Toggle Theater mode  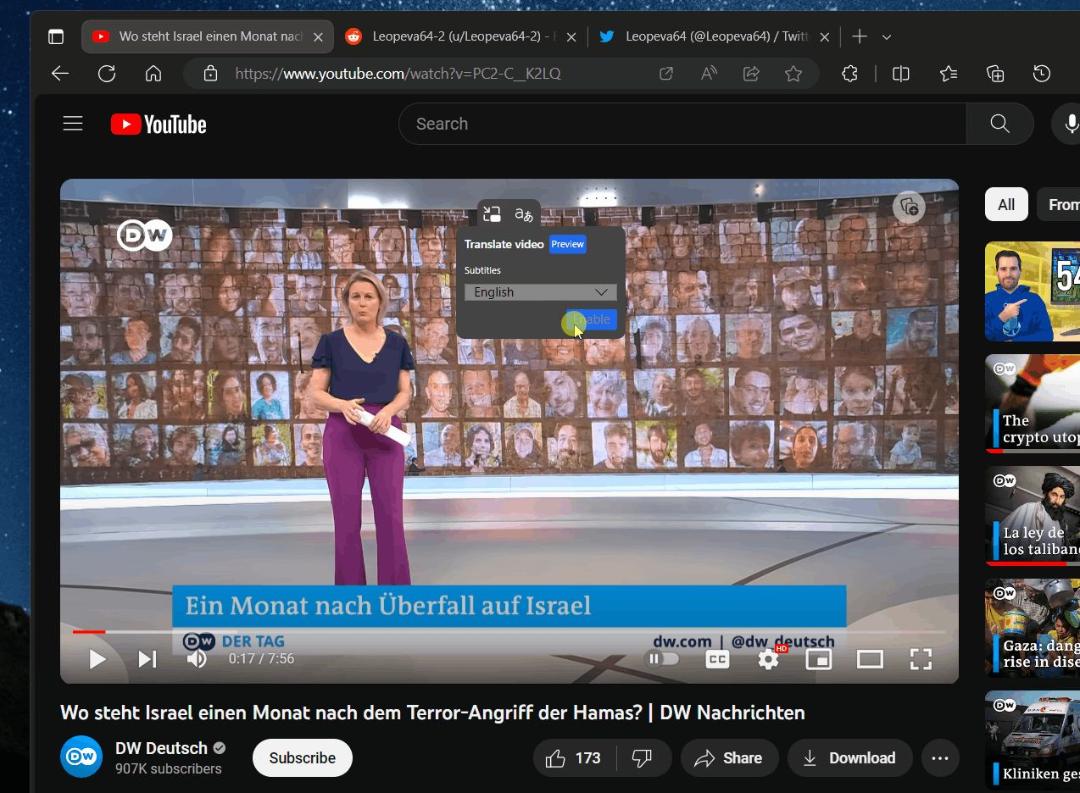(x=870, y=659)
